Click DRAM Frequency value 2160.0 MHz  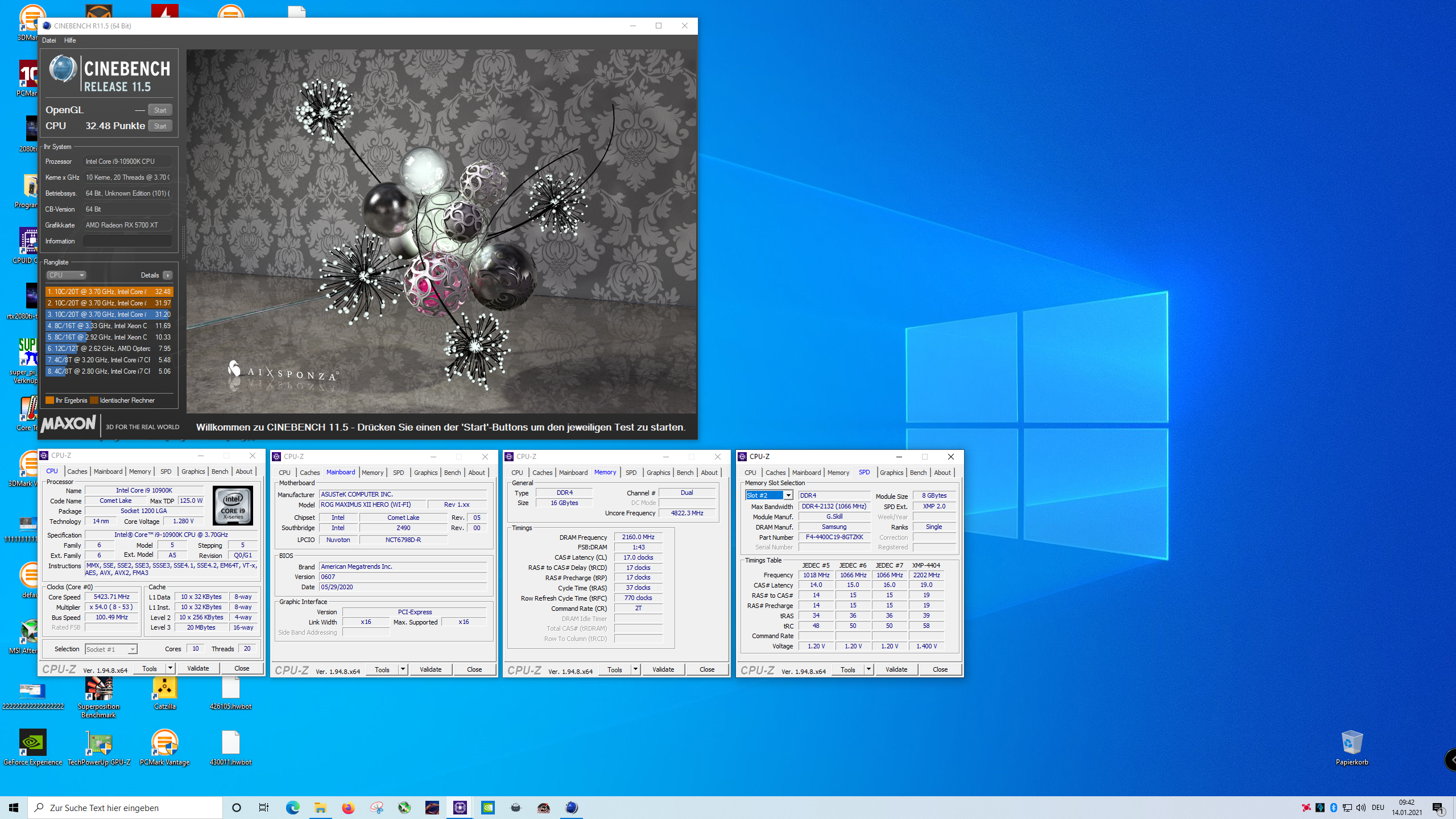[638, 537]
